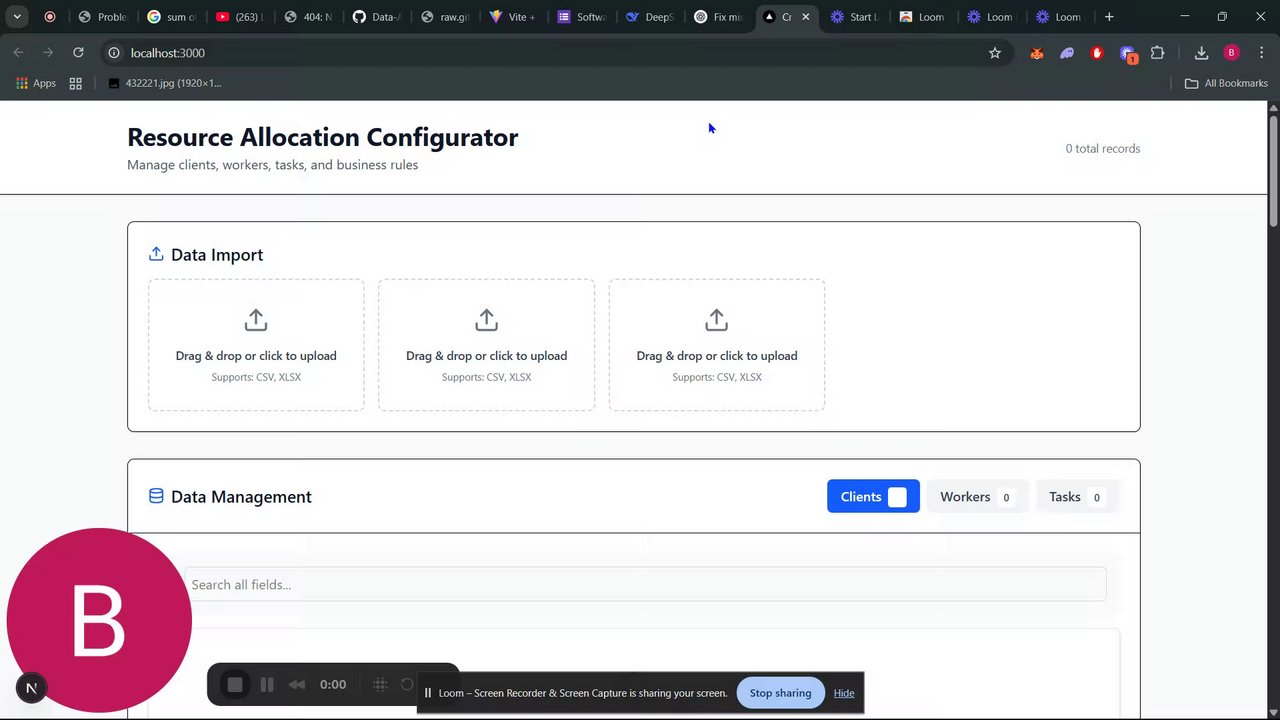View site information for localhost:3000

pos(114,53)
